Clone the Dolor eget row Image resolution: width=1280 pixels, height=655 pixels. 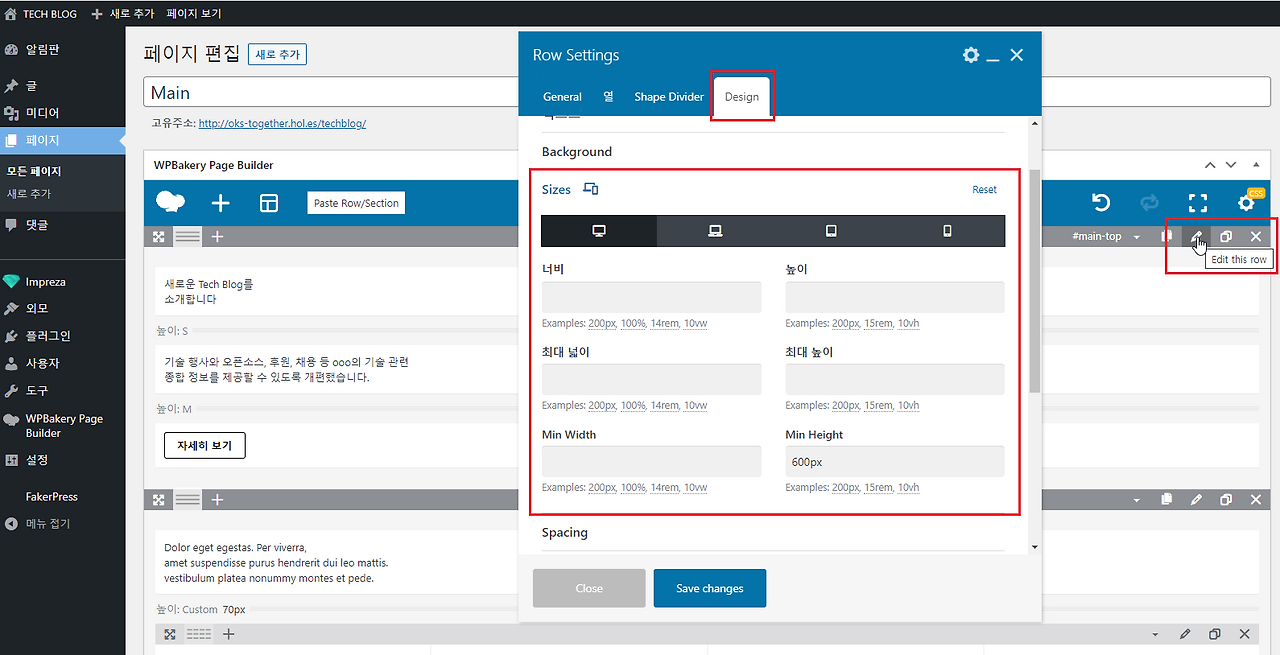tap(1226, 500)
